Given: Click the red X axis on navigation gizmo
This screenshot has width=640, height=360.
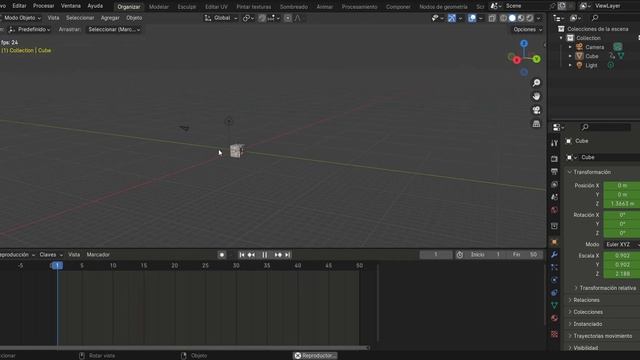Looking at the screenshot, I should 517,60.
